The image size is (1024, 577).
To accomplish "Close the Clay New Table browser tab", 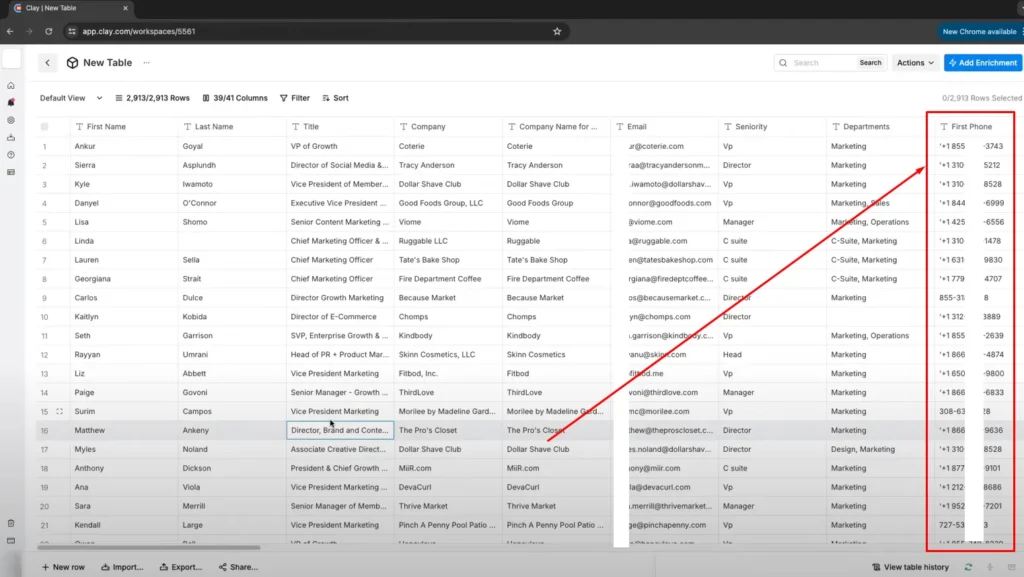I will click(125, 8).
